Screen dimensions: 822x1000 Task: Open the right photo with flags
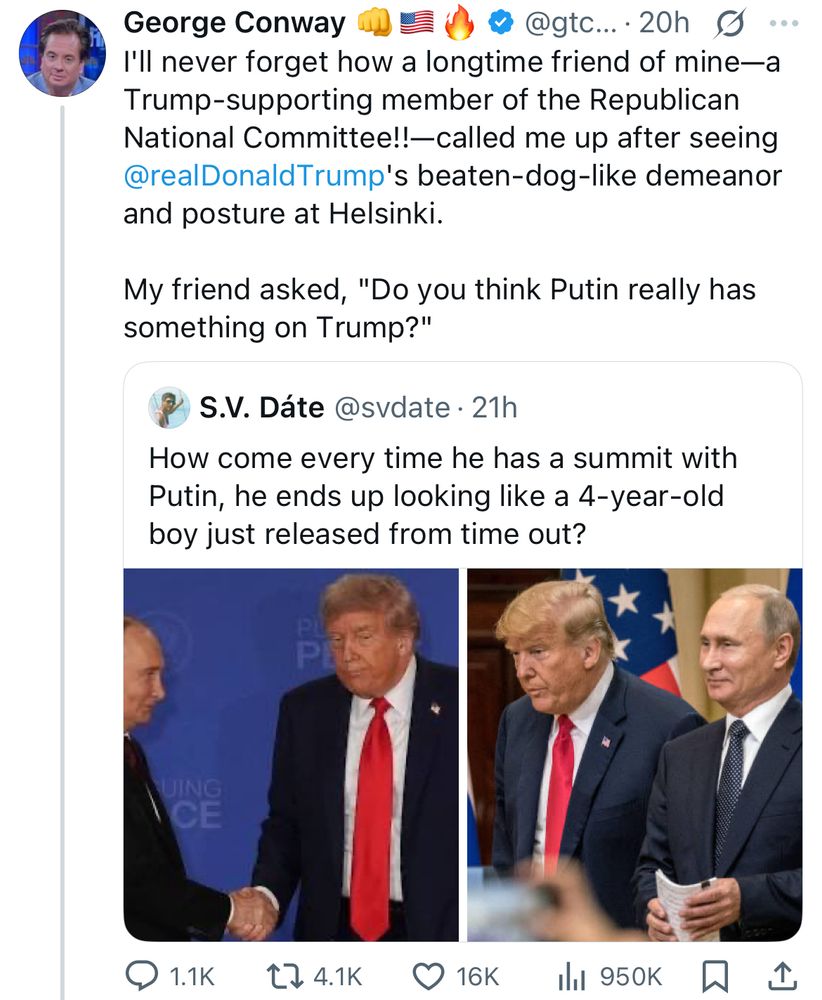click(x=635, y=755)
